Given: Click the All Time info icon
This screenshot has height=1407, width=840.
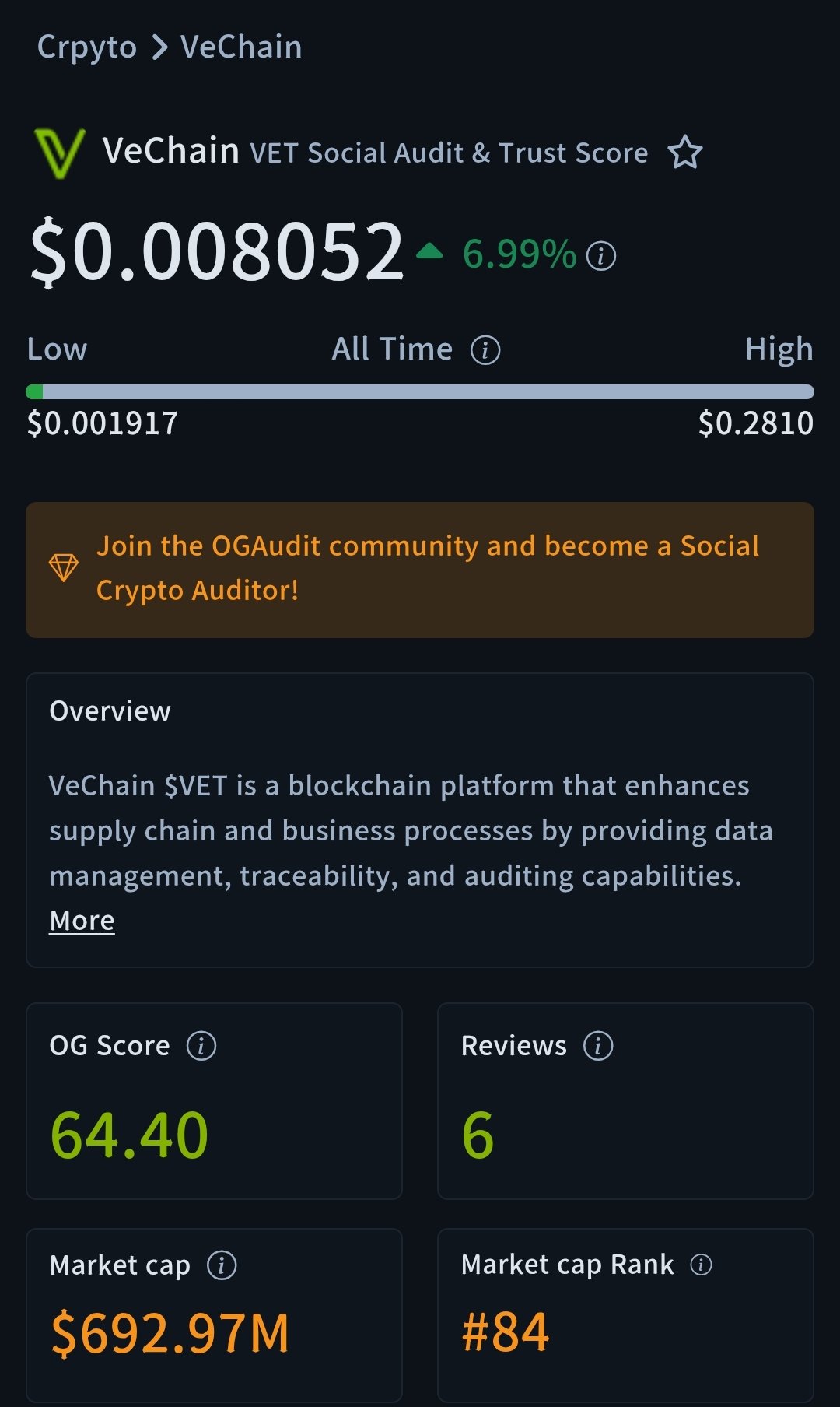Looking at the screenshot, I should pos(485,350).
